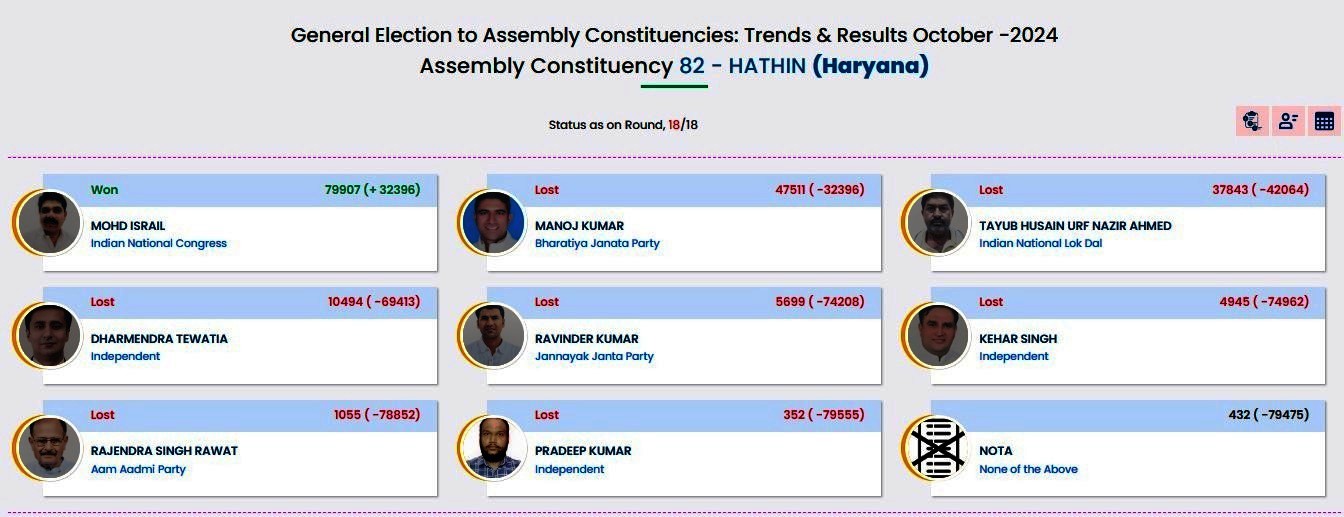
Task: Click the Won status on Mohd Israil's card
Action: pyautogui.click(x=104, y=190)
